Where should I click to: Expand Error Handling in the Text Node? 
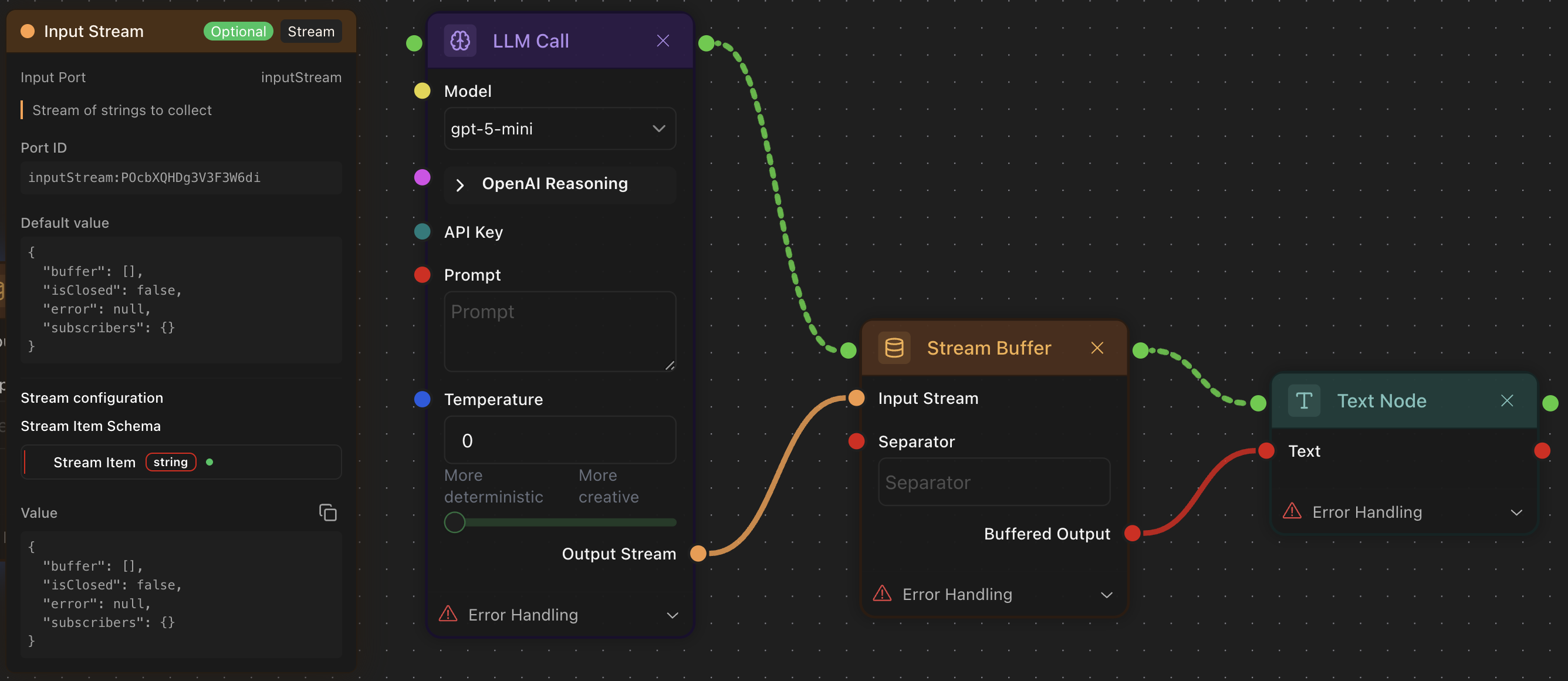pyautogui.click(x=1516, y=513)
